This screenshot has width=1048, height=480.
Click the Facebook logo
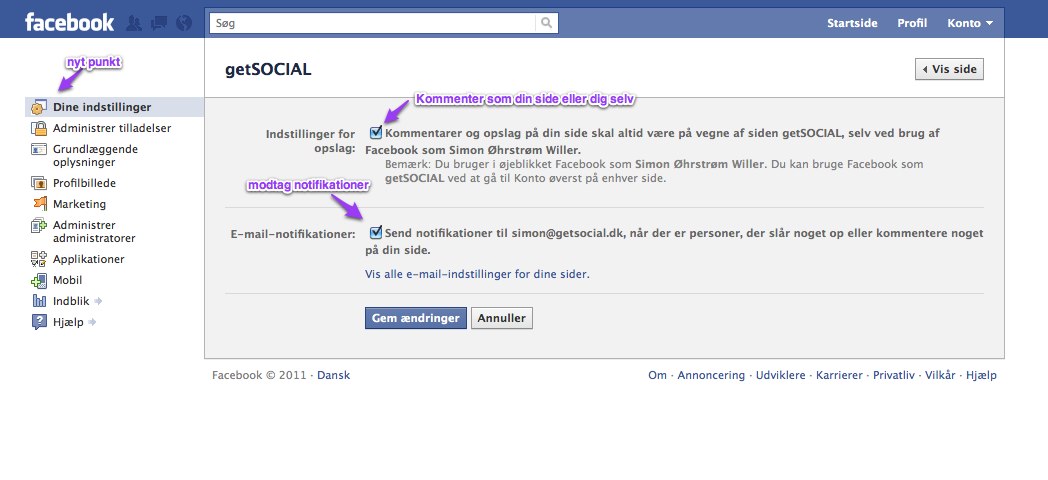(x=70, y=23)
